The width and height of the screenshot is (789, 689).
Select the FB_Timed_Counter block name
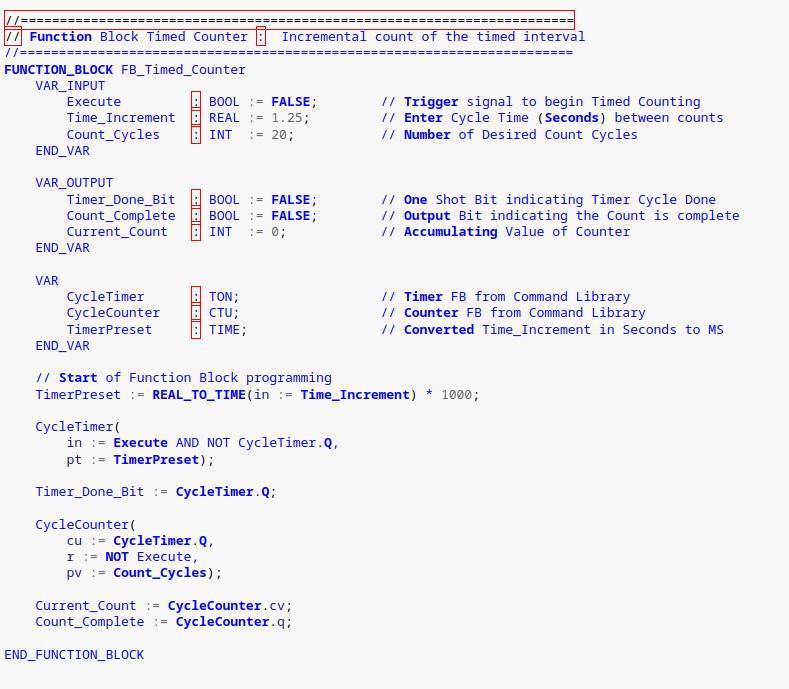tap(183, 69)
